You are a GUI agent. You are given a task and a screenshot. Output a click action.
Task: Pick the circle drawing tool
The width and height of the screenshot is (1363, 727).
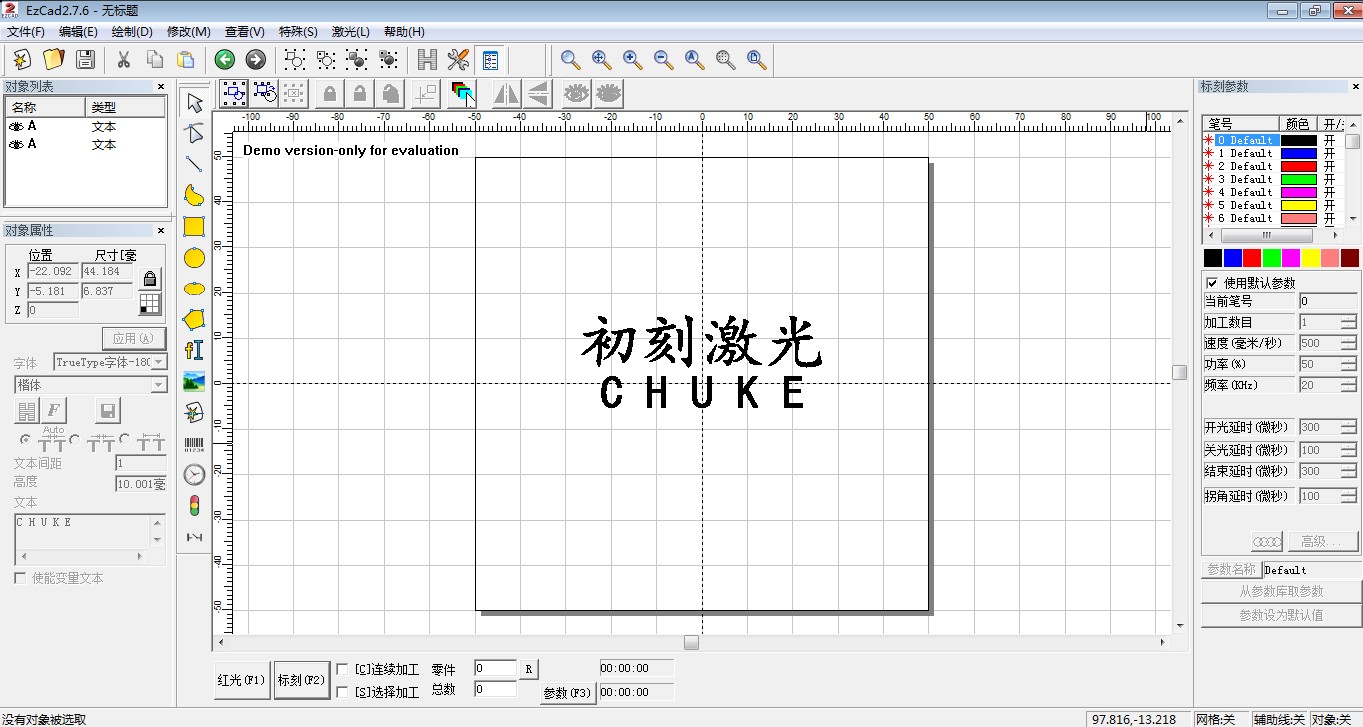(194, 258)
